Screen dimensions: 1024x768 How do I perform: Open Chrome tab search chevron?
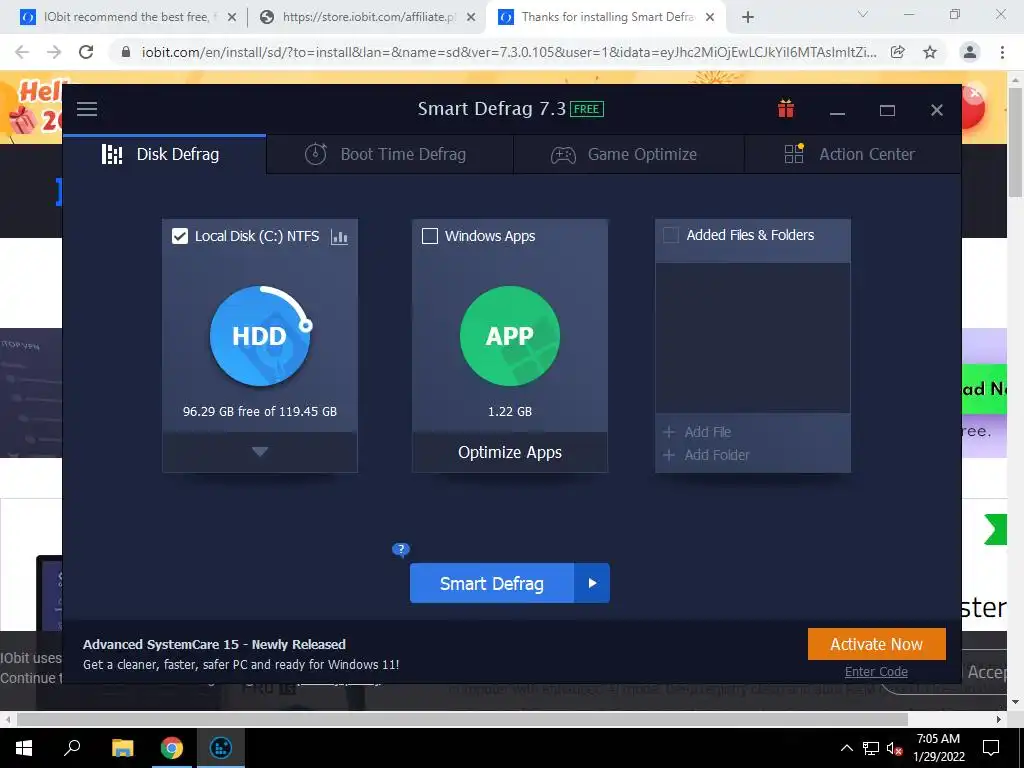863,14
